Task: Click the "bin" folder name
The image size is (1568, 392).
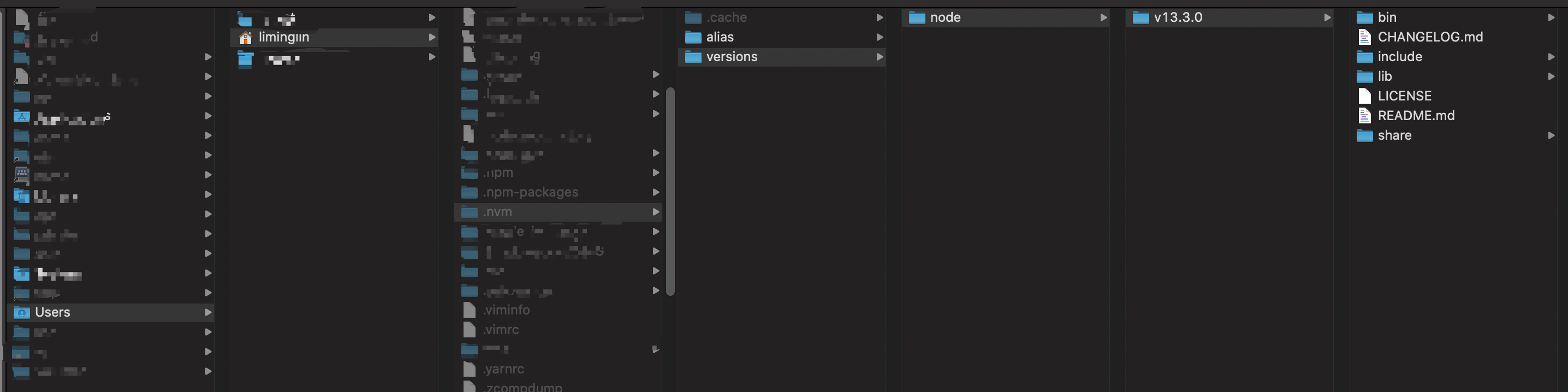Action: (1387, 17)
